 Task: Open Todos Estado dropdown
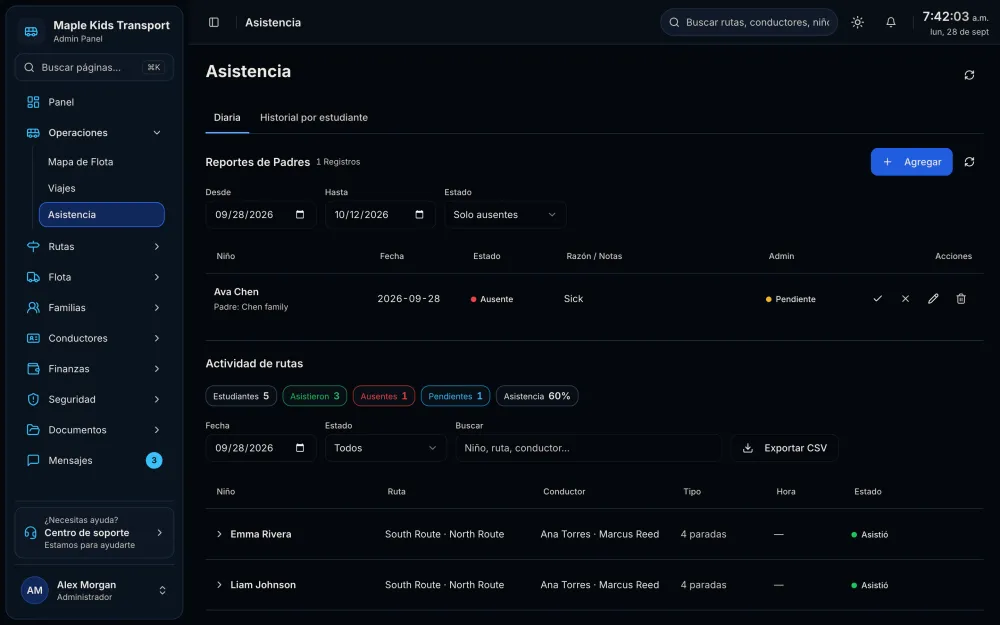(385, 448)
